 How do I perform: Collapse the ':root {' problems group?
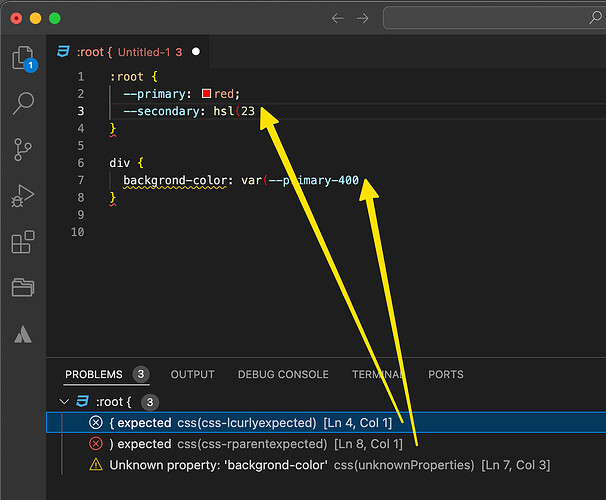tap(65, 402)
